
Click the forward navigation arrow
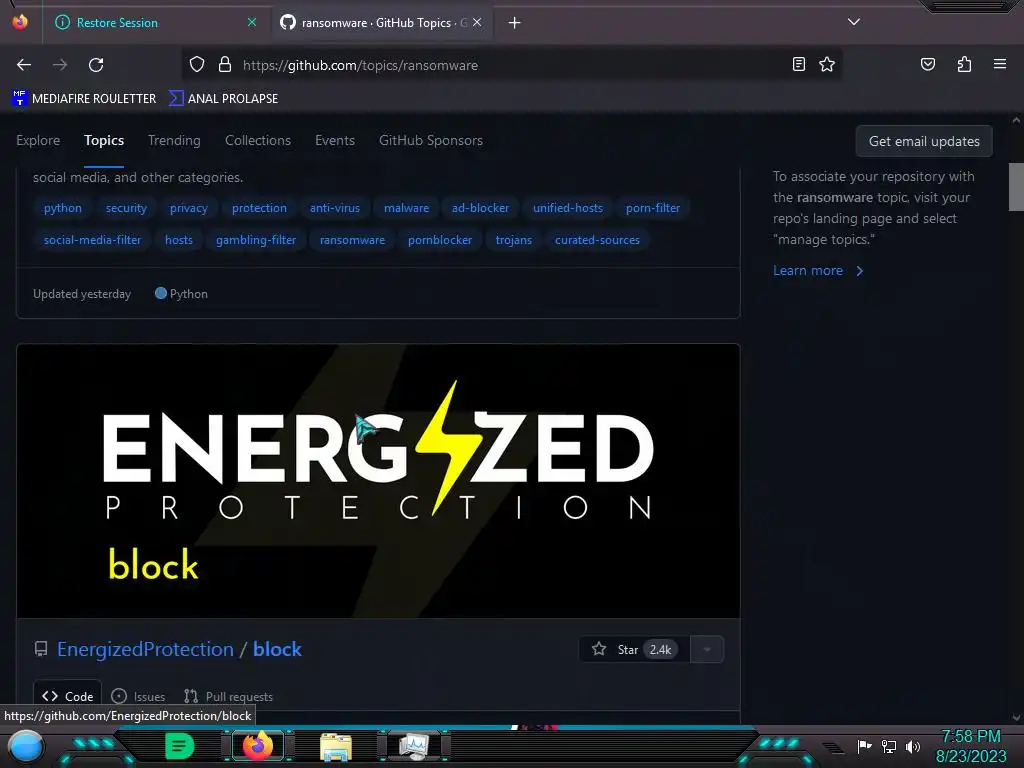[60, 65]
